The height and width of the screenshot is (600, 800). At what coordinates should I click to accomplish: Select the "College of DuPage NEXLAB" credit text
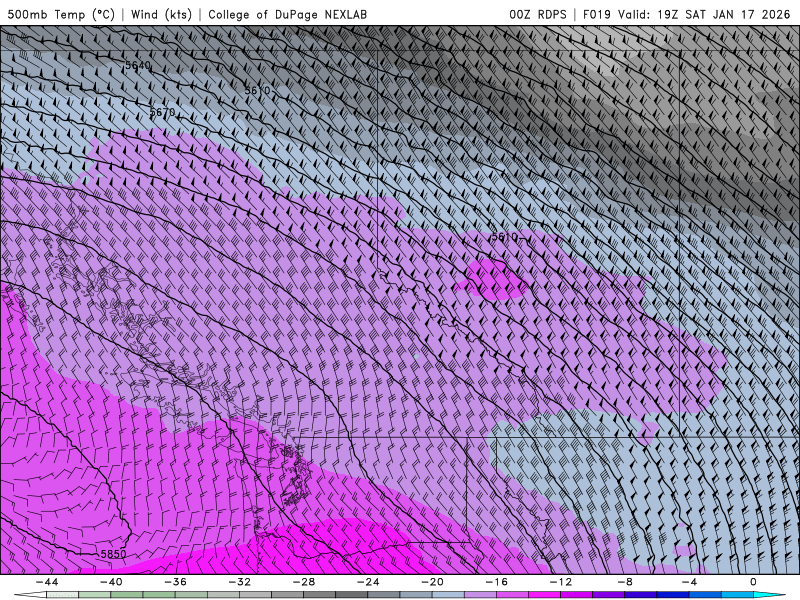pyautogui.click(x=287, y=14)
